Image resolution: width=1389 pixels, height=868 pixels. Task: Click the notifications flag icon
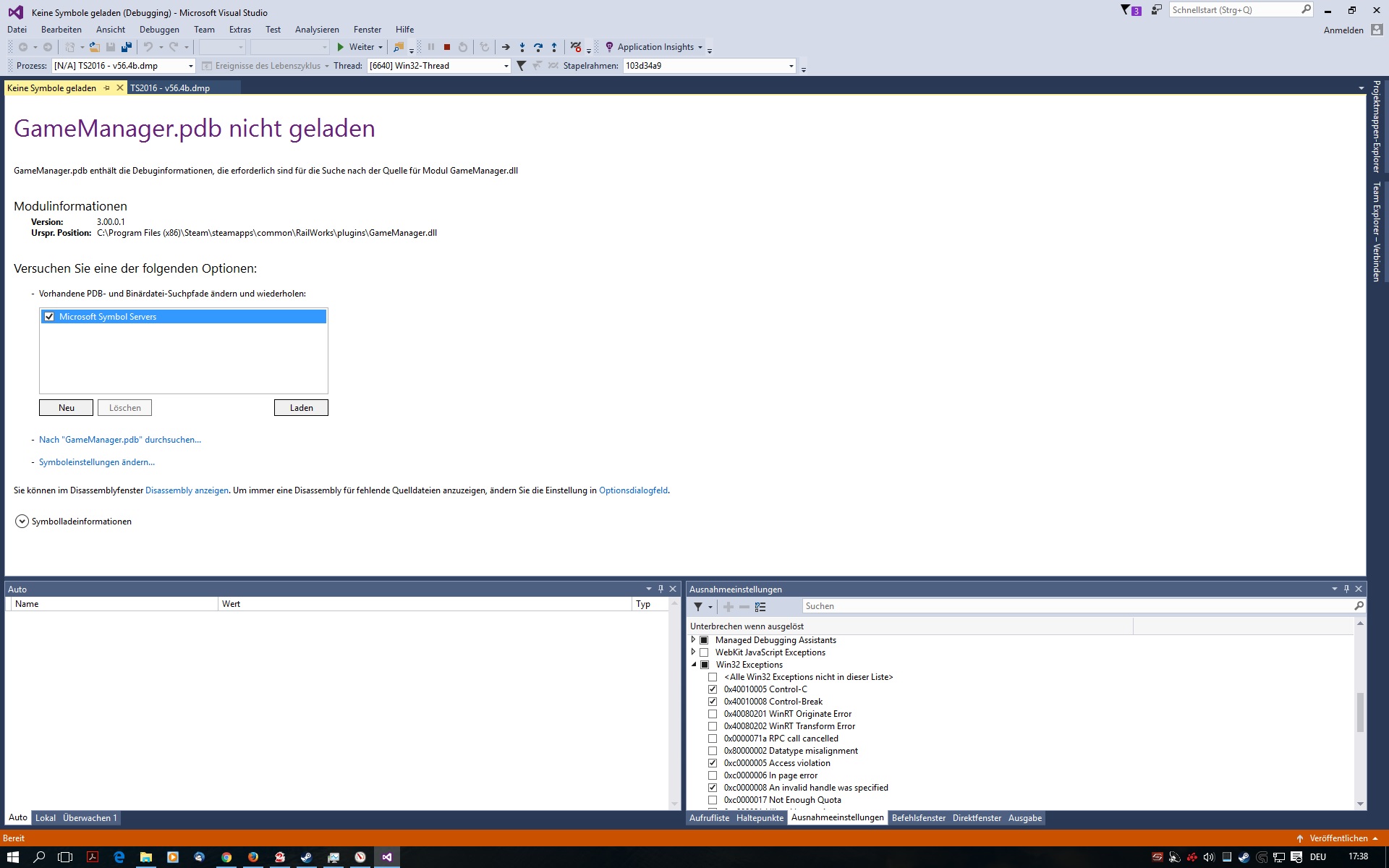(x=1126, y=10)
